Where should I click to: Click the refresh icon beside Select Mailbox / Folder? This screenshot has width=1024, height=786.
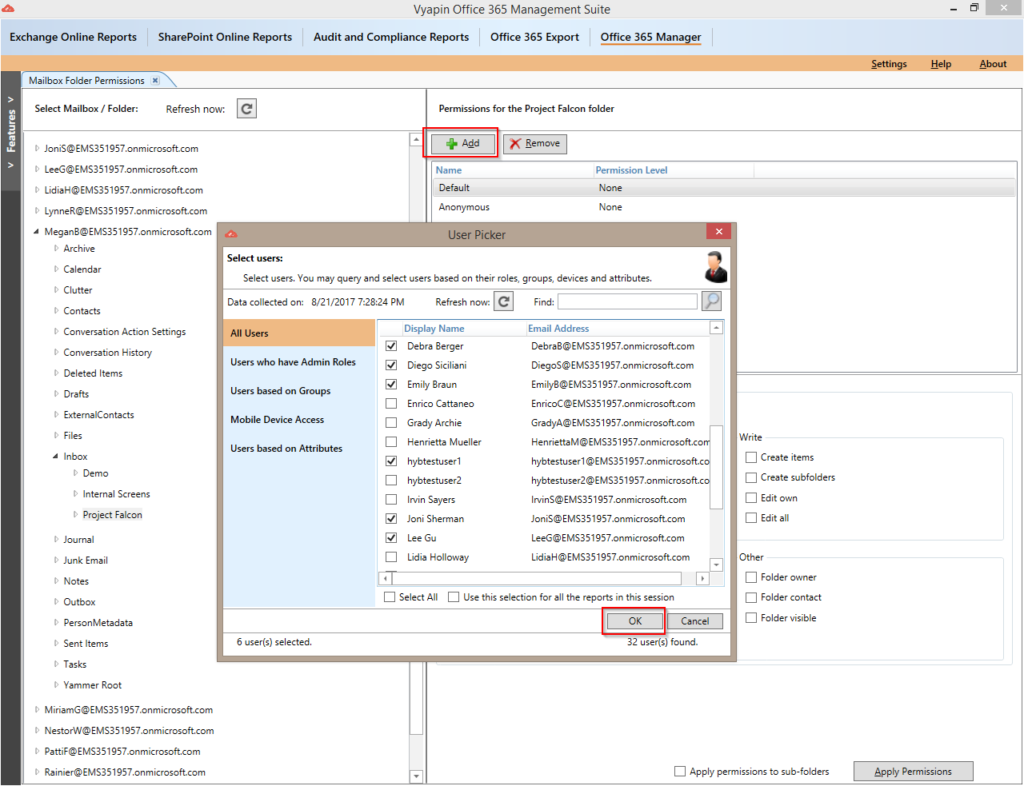coord(246,108)
